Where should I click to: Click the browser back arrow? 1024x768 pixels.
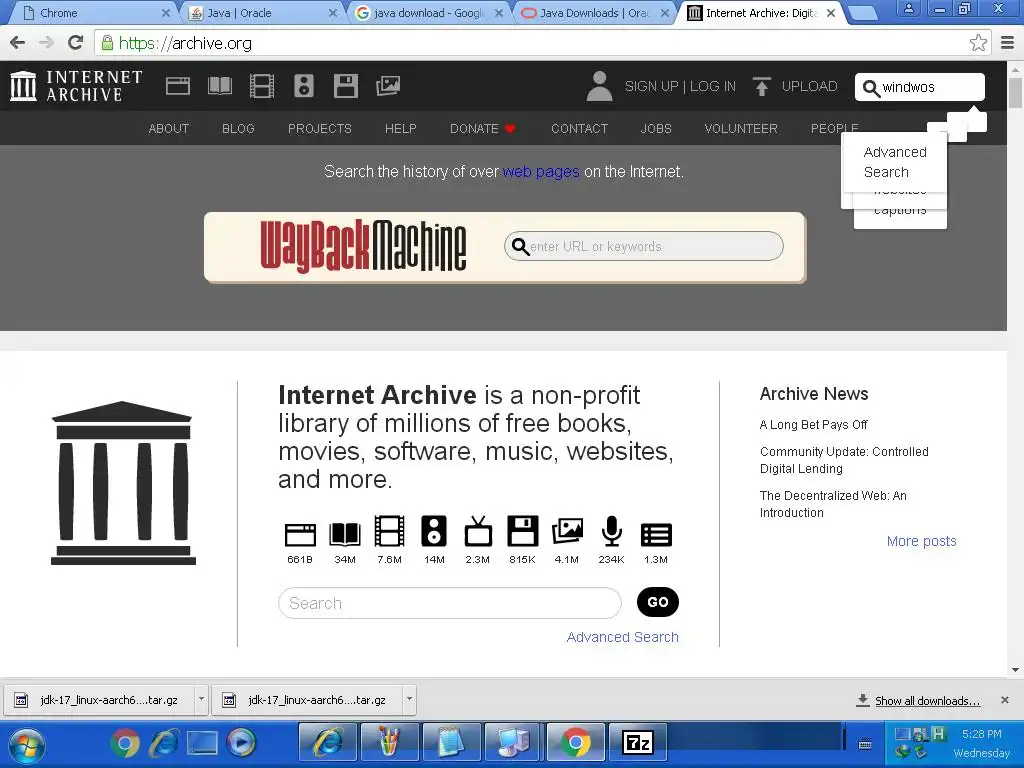coord(18,43)
